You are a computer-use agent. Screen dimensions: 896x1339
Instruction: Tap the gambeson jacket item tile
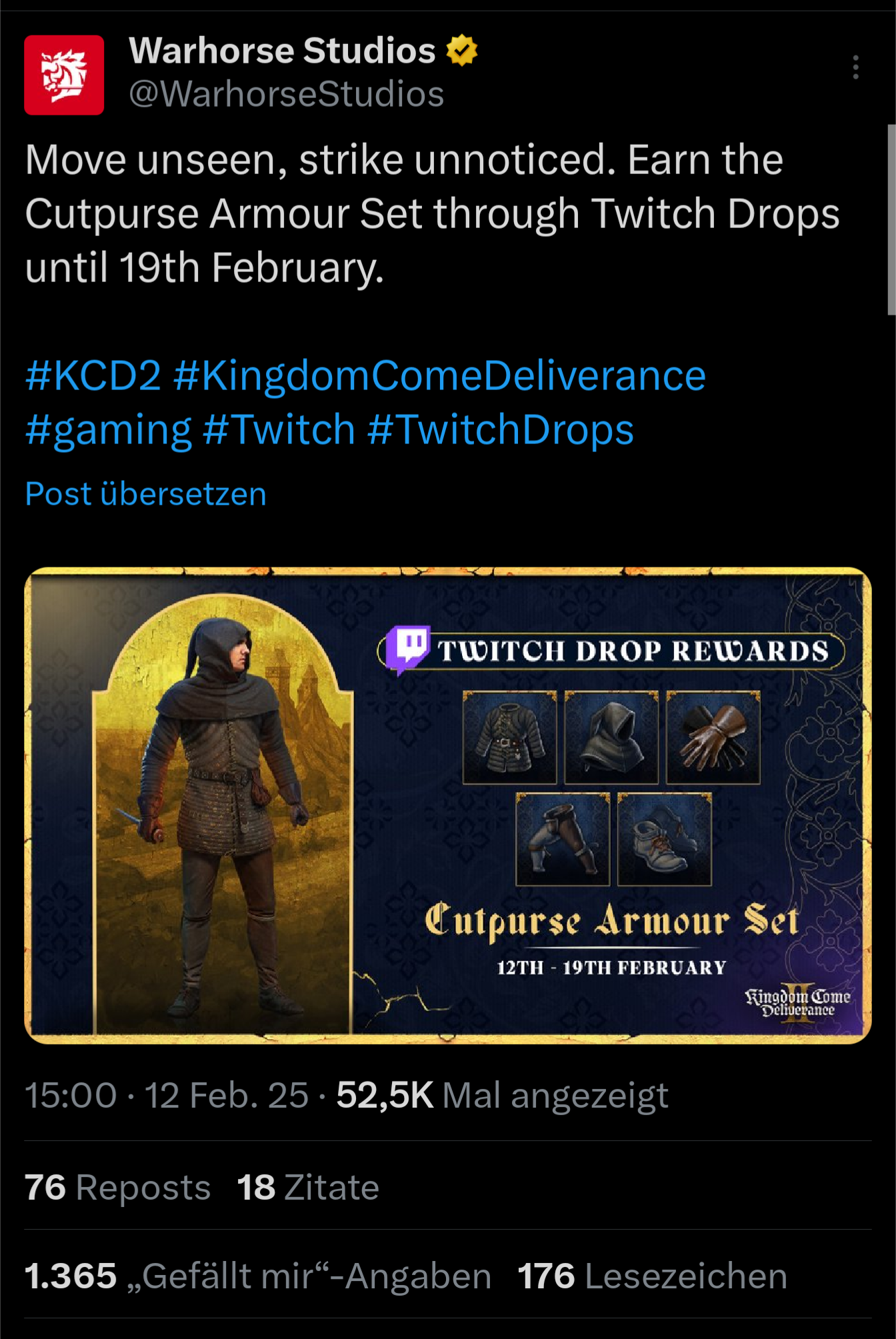(509, 738)
